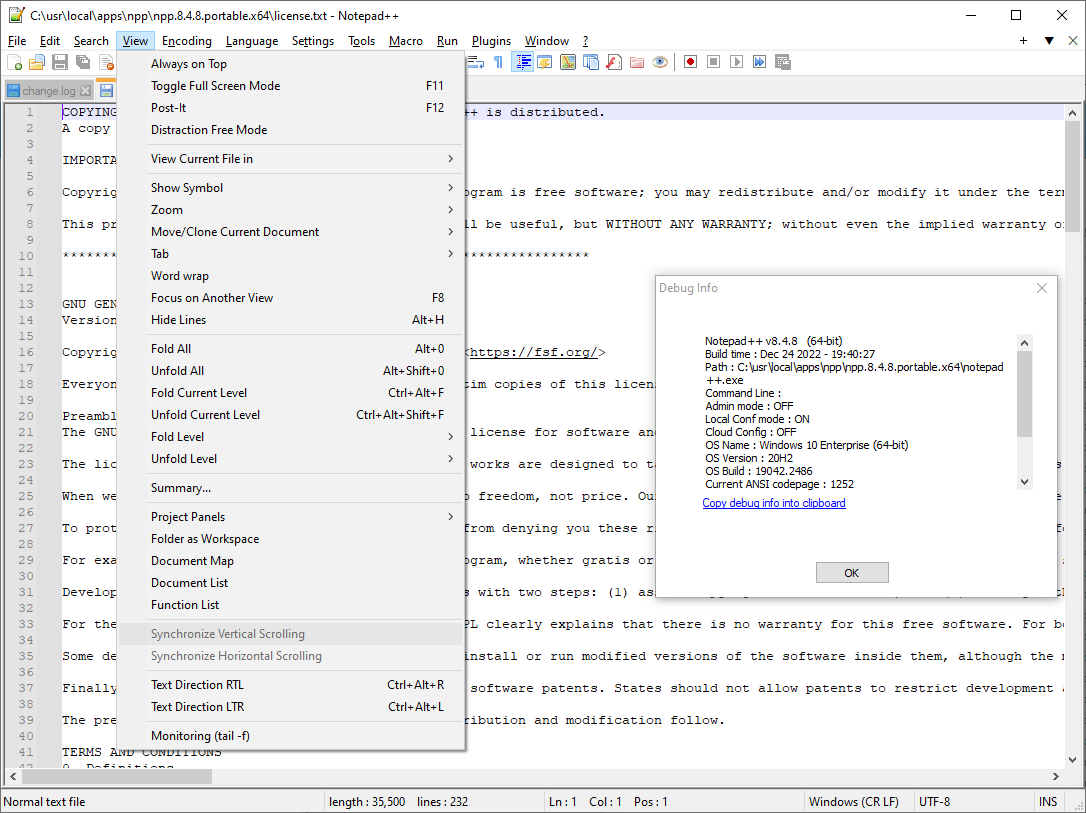This screenshot has width=1086, height=813.
Task: Click the Open file toolbar icon
Action: pos(37,62)
